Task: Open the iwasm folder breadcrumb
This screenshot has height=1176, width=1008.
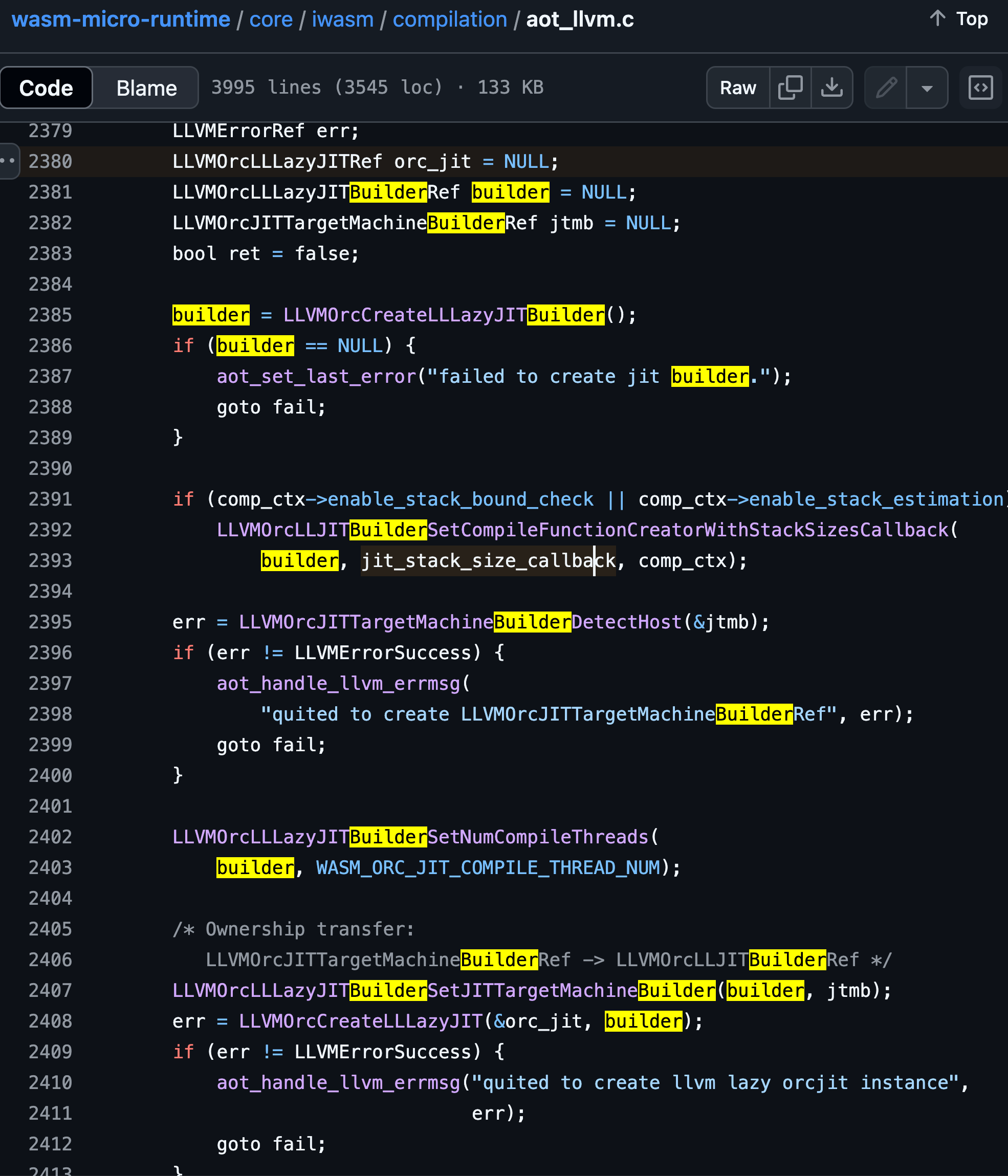Action: click(x=343, y=19)
